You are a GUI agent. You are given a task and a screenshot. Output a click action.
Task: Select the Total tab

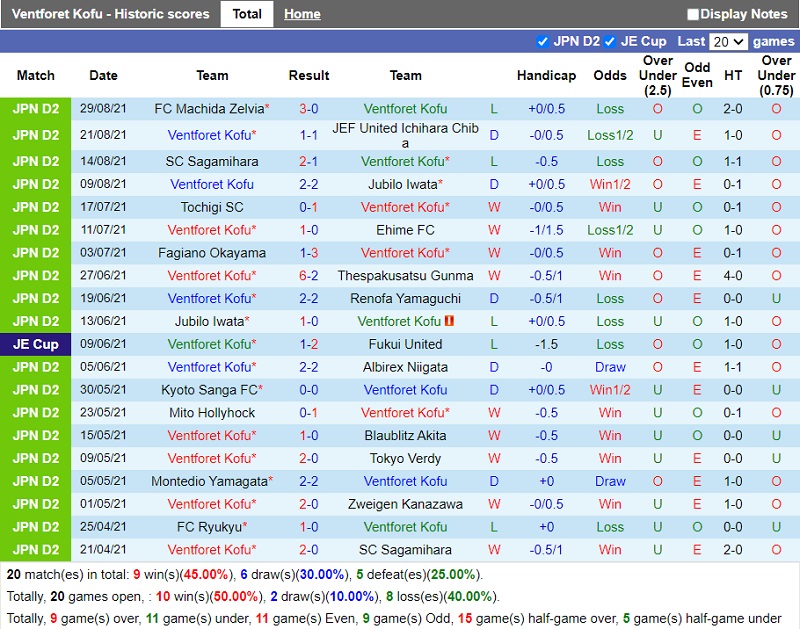pos(247,14)
